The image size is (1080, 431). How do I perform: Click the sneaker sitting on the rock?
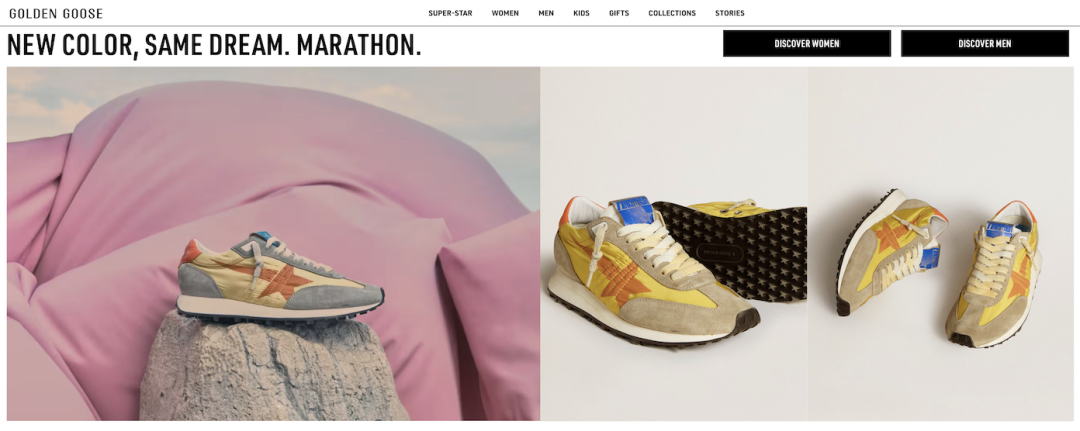280,279
